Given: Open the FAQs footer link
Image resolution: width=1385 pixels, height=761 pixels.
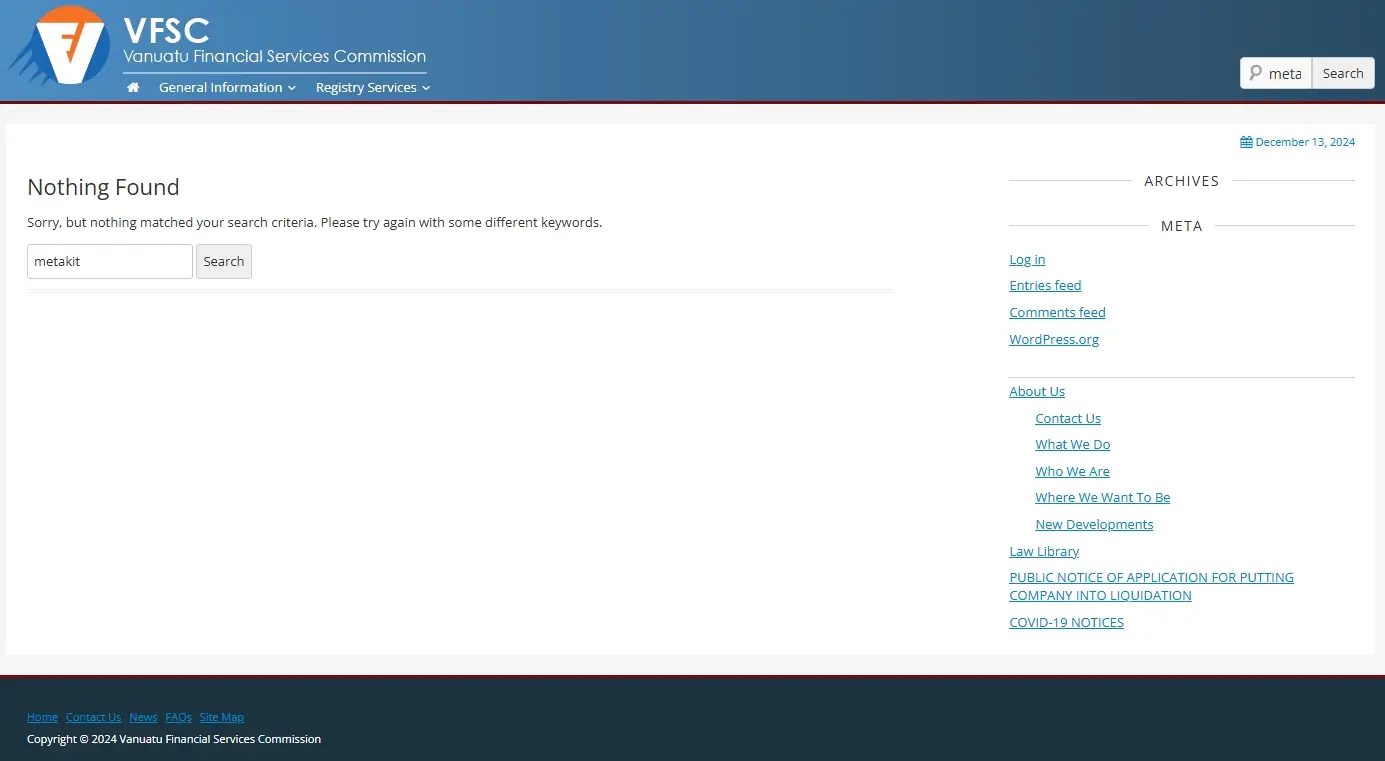Looking at the screenshot, I should 178,717.
